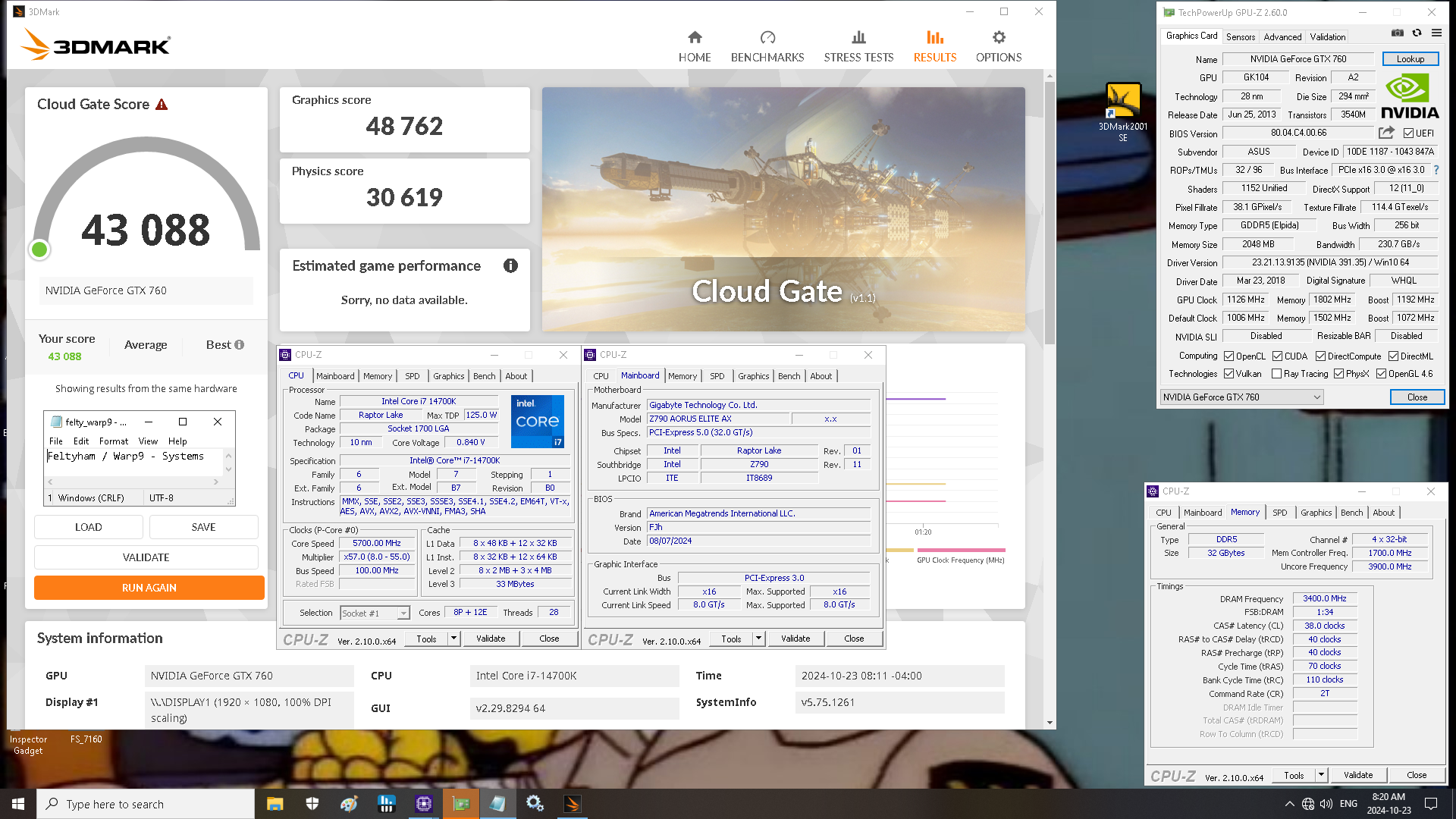The height and width of the screenshot is (819, 1456).
Task: Click the GPU-Z refresh icon
Action: tap(1417, 33)
